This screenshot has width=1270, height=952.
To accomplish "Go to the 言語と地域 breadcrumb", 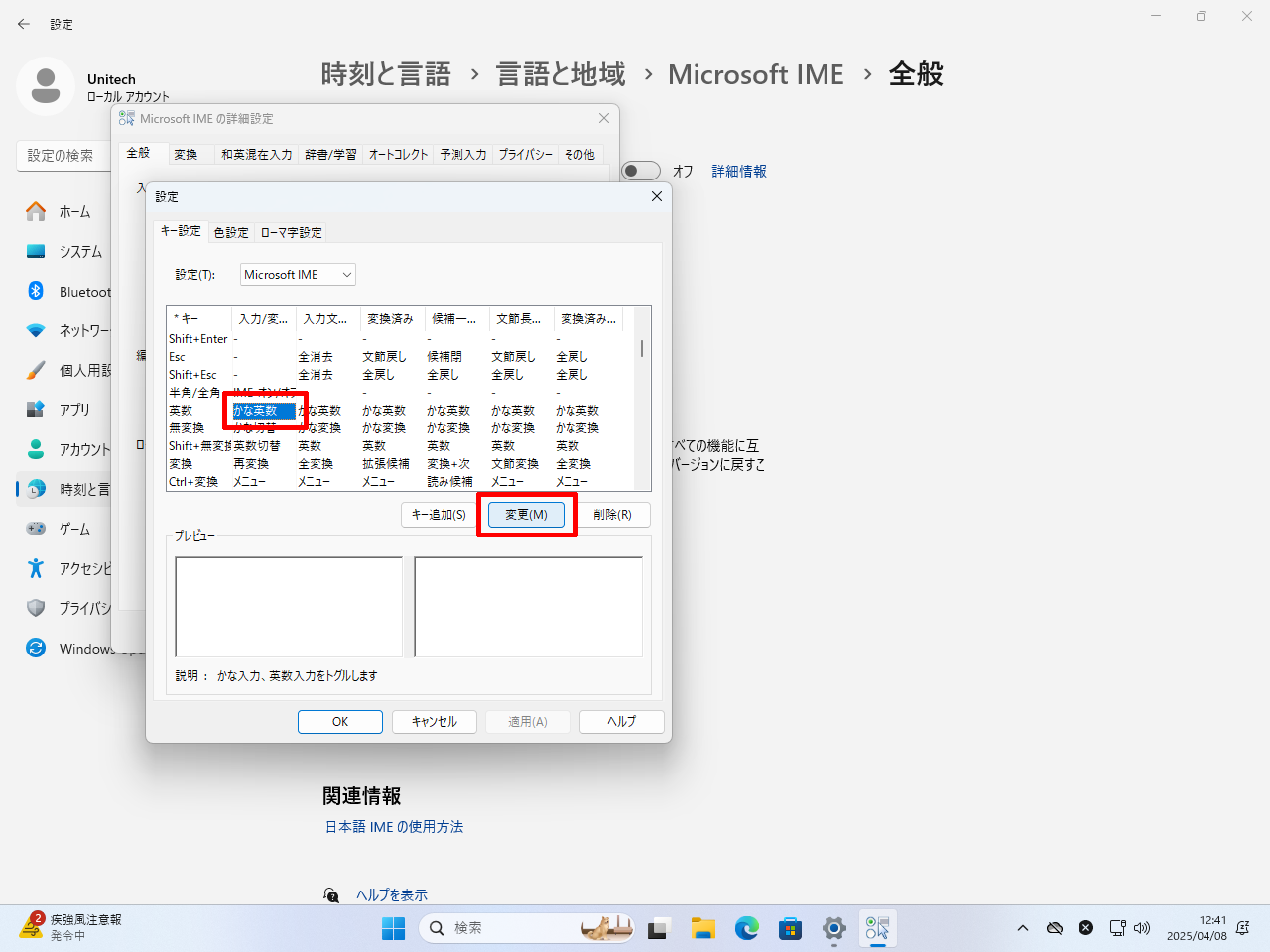I will coord(561,74).
